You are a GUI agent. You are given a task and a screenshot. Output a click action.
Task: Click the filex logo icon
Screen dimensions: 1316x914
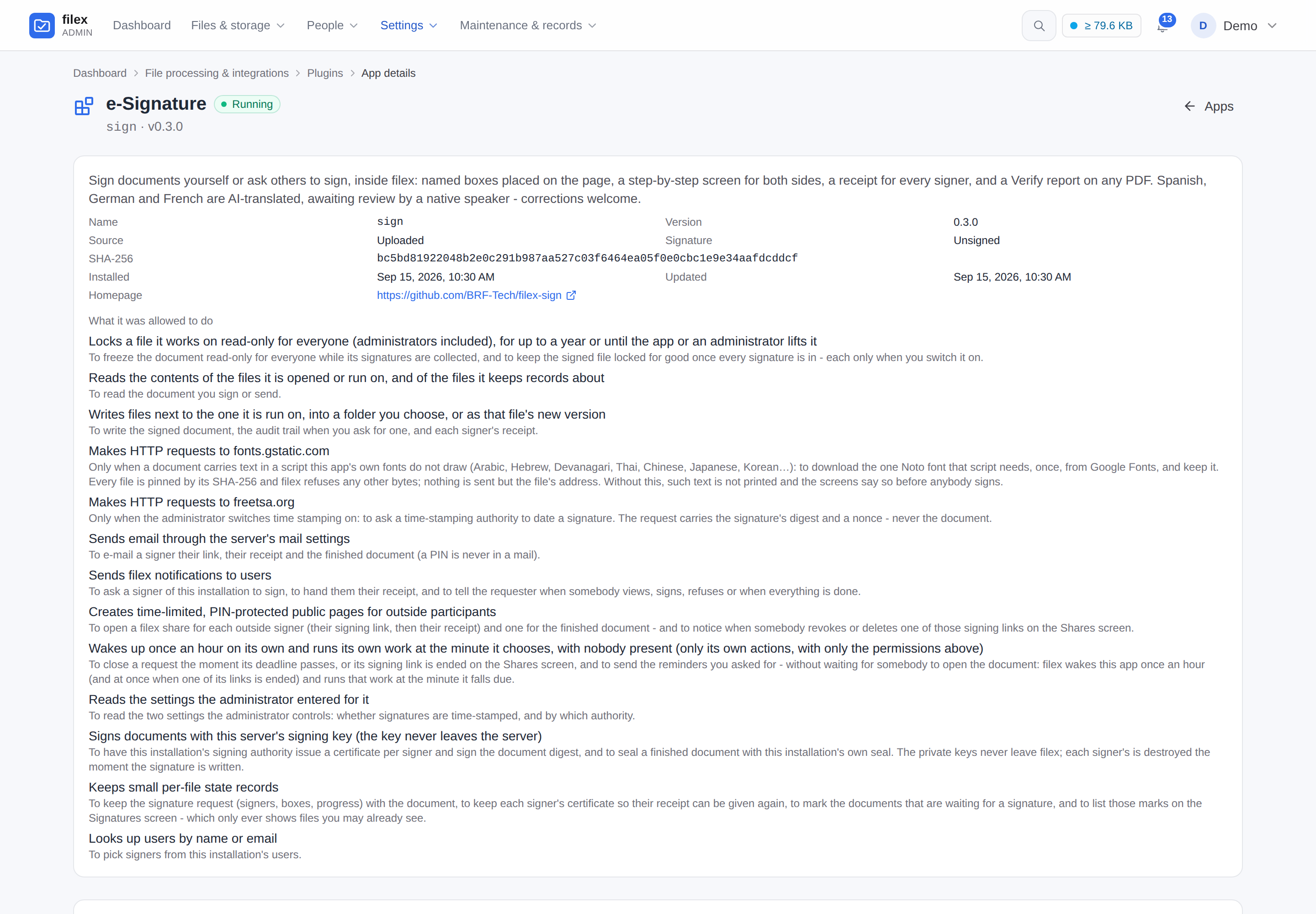click(42, 26)
